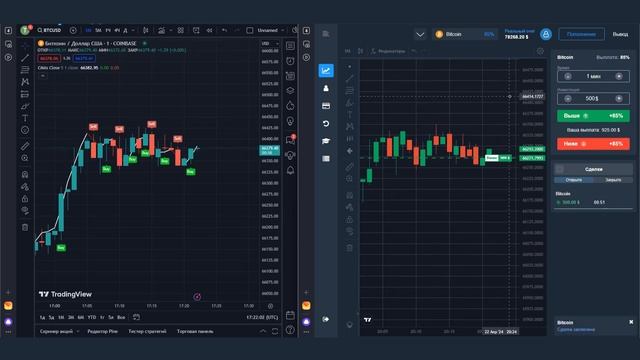This screenshot has width=640, height=360.
Task: Open the USD currency dropdown on price axis
Action: coord(270,43)
